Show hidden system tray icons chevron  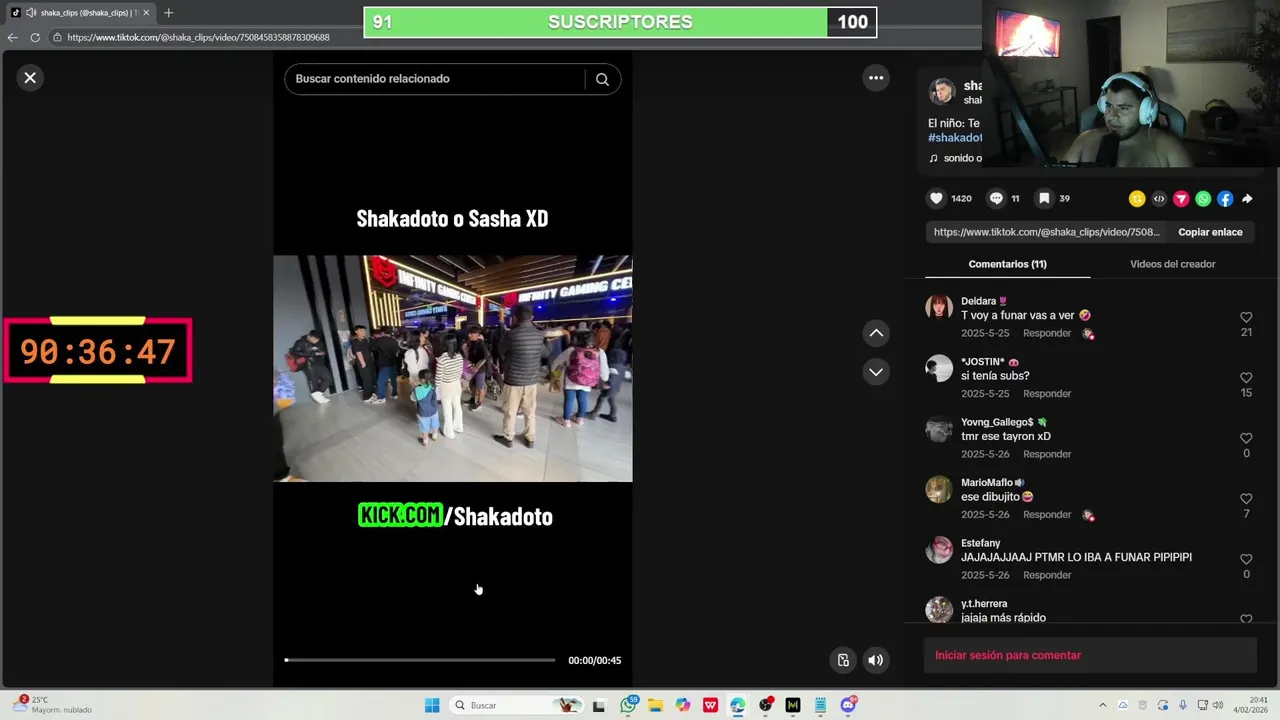[x=1103, y=705]
